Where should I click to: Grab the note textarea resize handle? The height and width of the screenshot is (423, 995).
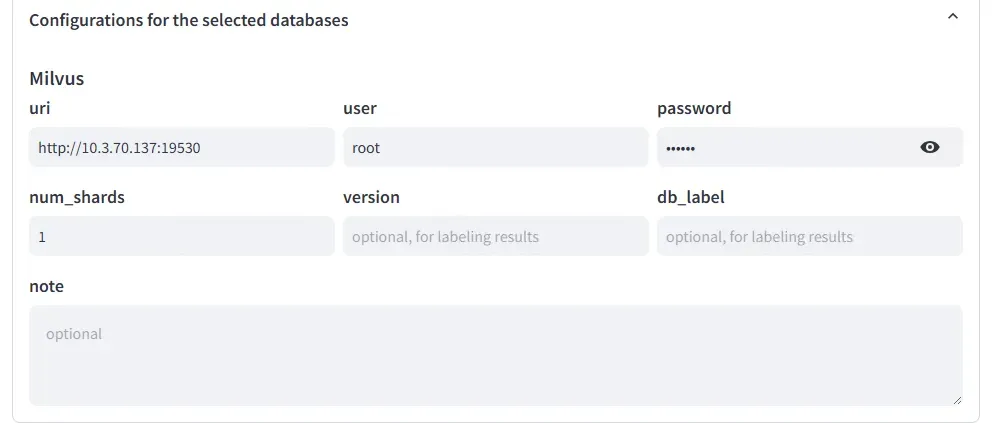pos(956,399)
